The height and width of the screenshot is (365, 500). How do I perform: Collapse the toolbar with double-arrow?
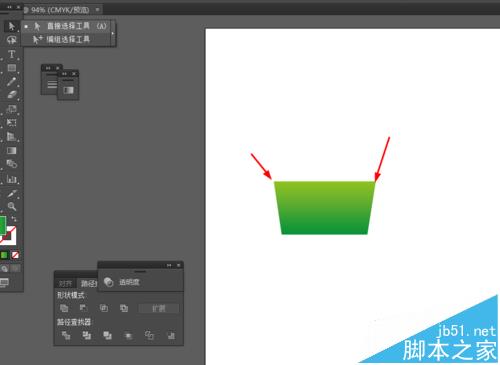9,7
